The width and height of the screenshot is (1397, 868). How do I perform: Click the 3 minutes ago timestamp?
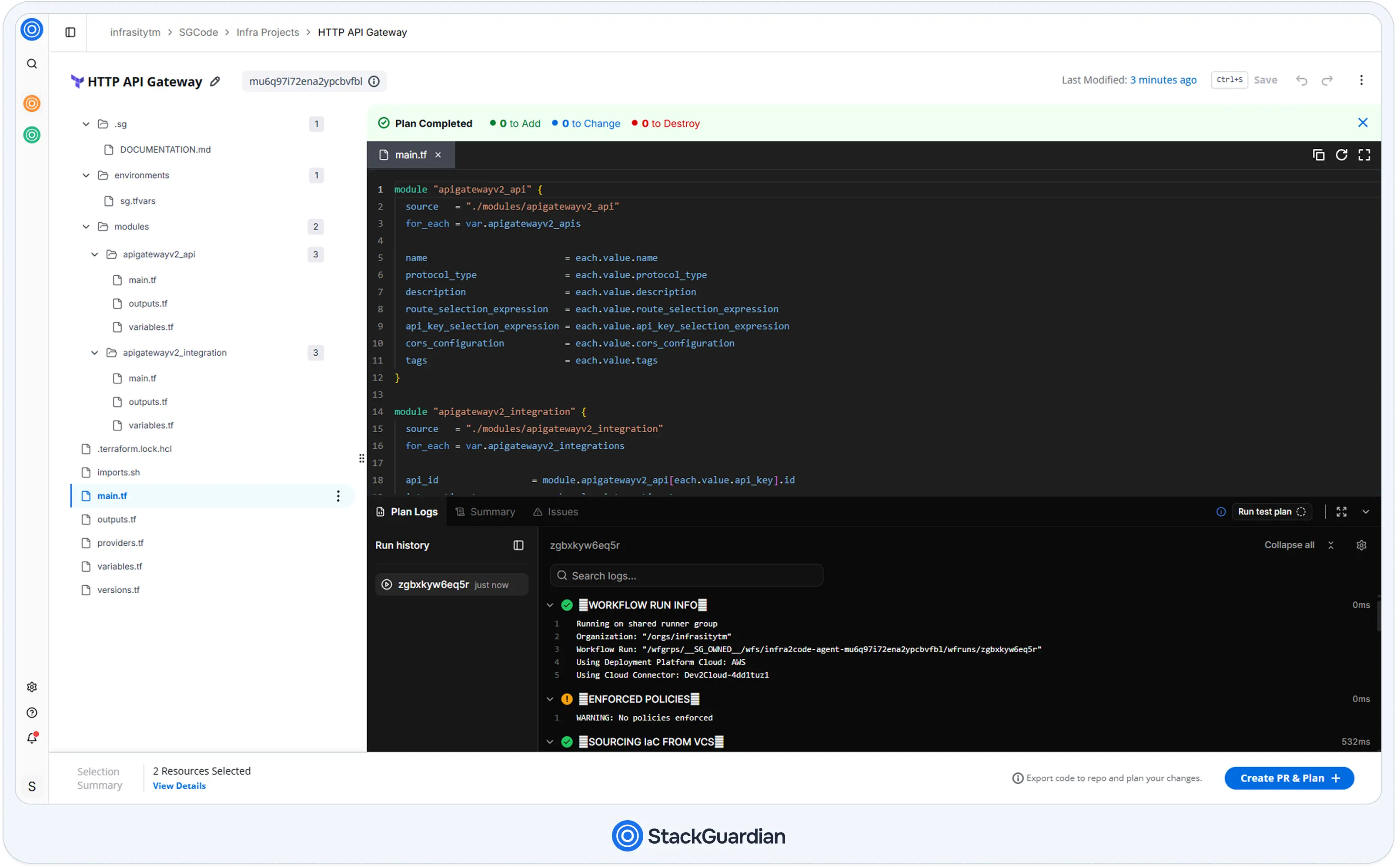click(x=1163, y=80)
